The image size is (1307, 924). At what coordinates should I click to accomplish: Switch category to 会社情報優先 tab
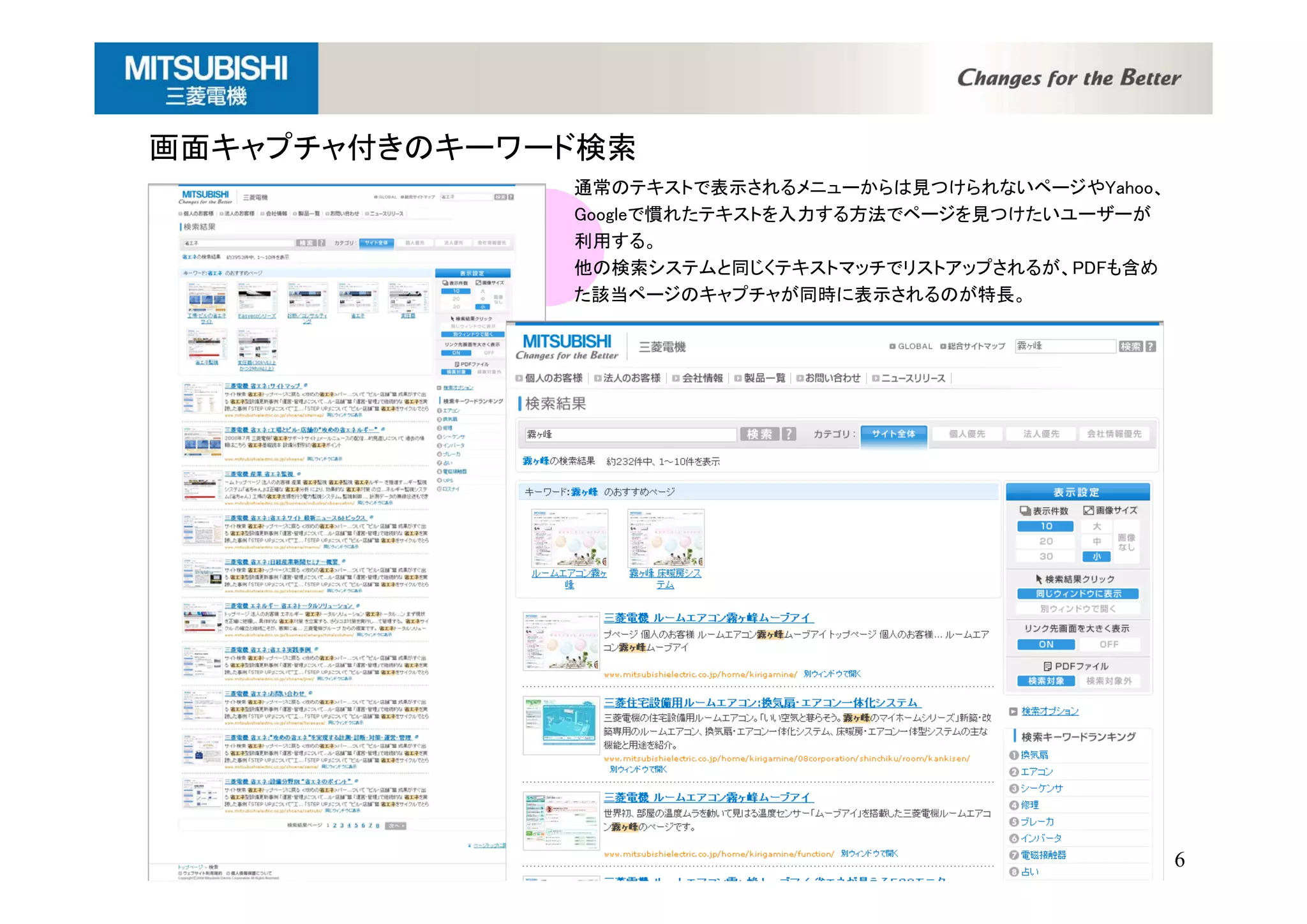1114,434
